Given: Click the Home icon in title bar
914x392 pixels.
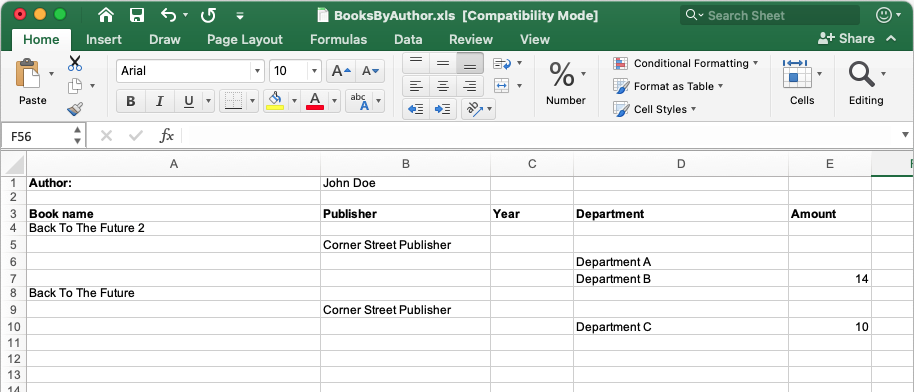Looking at the screenshot, I should coord(106,15).
